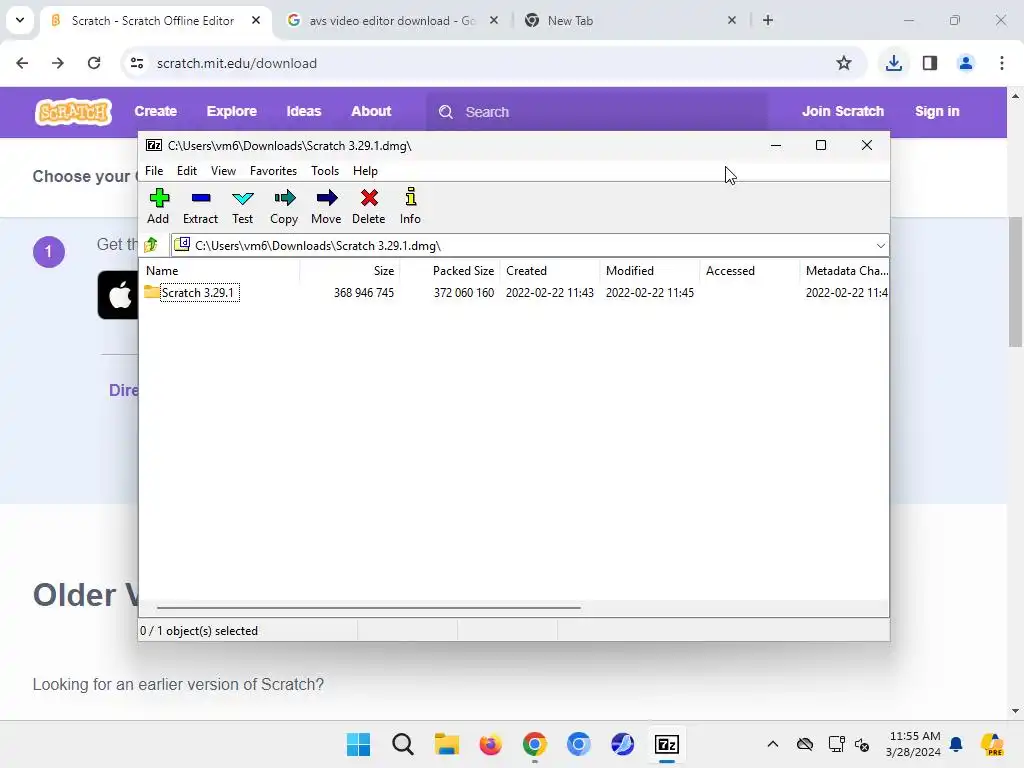This screenshot has height=768, width=1024.
Task: Open the File menu in 7-Zip
Action: (154, 170)
